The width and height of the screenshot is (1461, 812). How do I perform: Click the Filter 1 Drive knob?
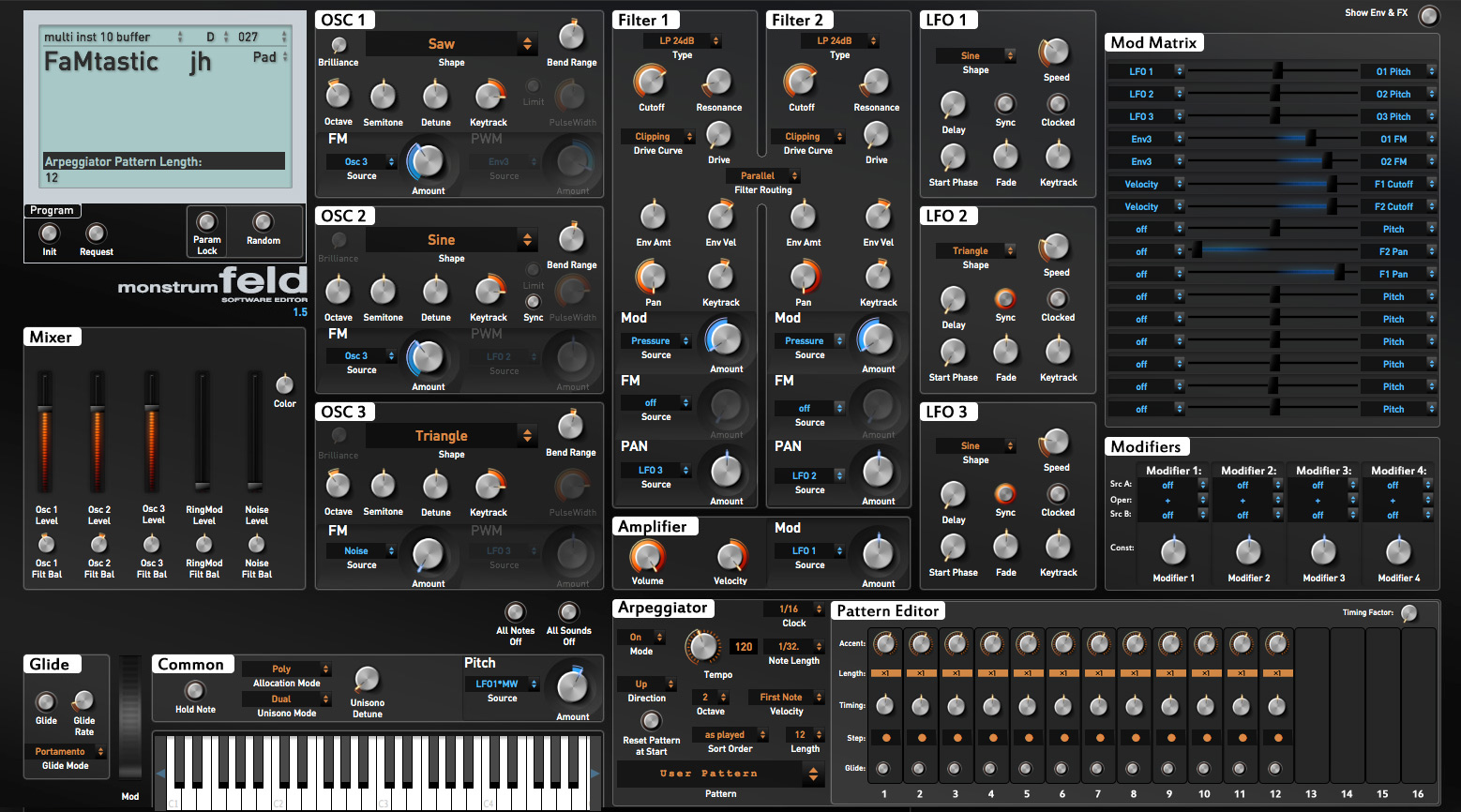click(x=719, y=135)
